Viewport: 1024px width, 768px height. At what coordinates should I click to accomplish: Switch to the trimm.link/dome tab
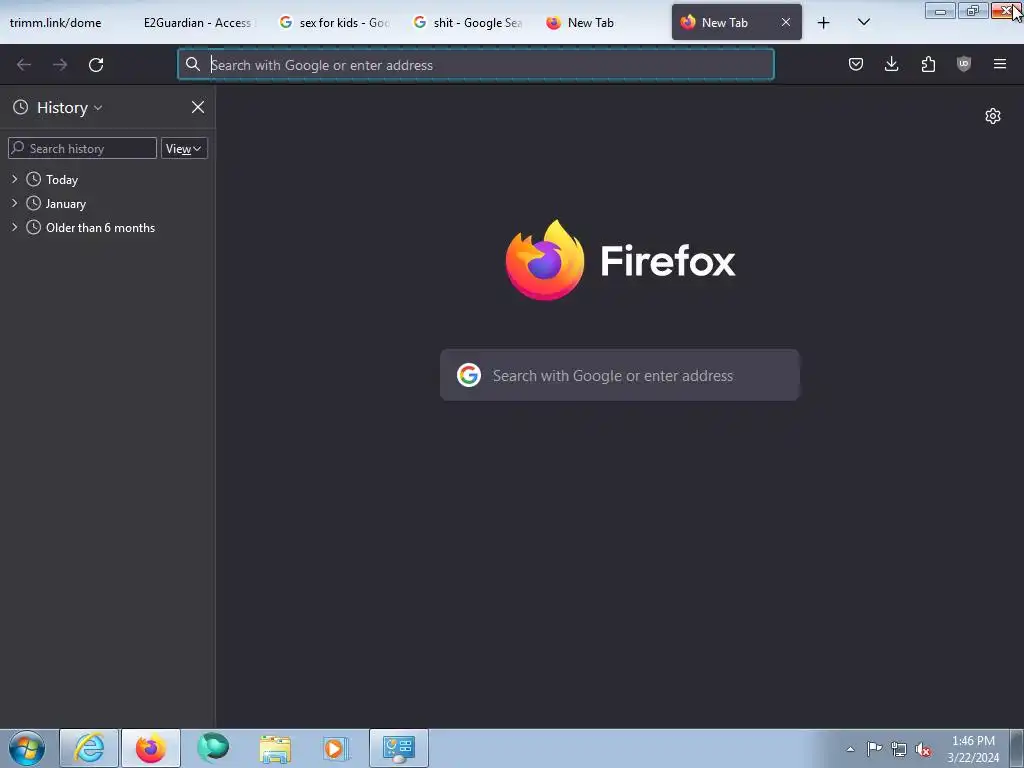tap(65, 23)
